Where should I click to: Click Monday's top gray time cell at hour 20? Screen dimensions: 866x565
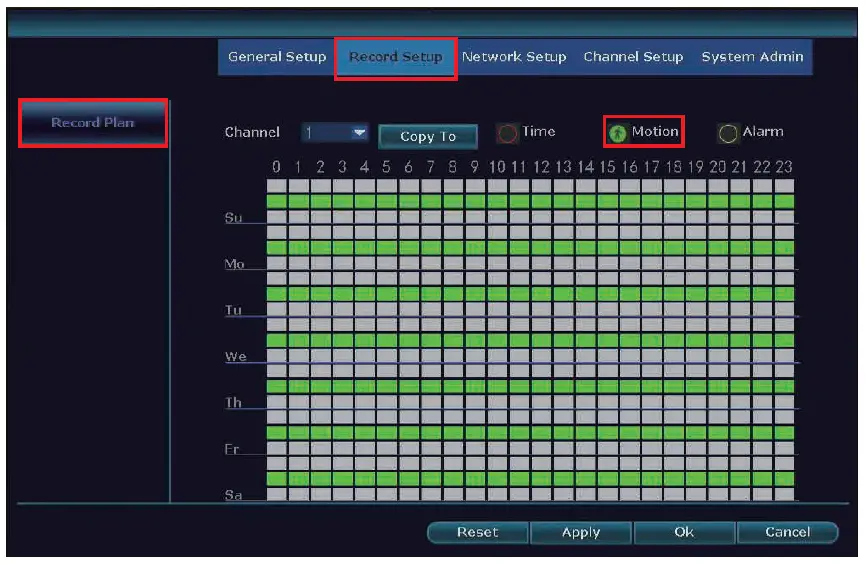pos(719,233)
